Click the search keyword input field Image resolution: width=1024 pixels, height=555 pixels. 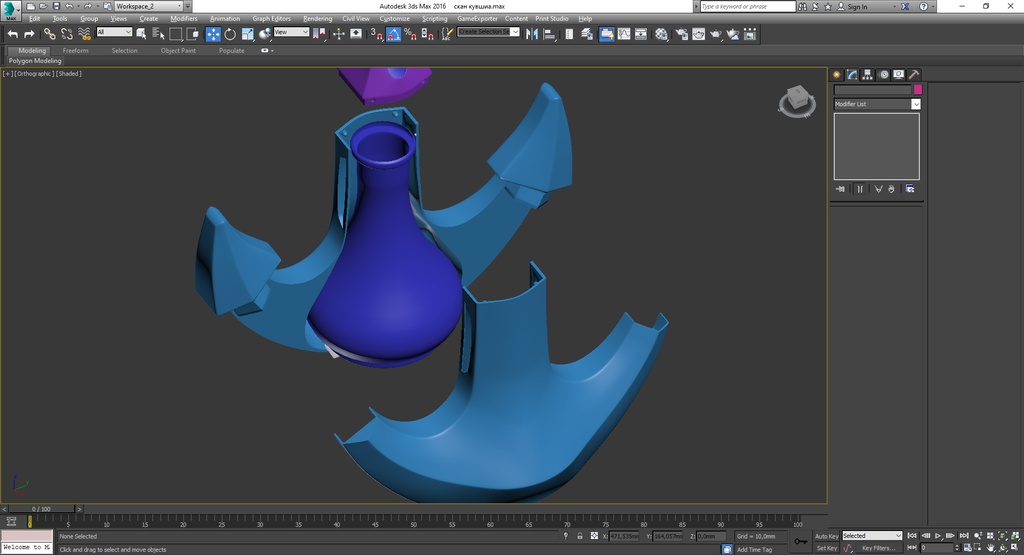click(748, 7)
